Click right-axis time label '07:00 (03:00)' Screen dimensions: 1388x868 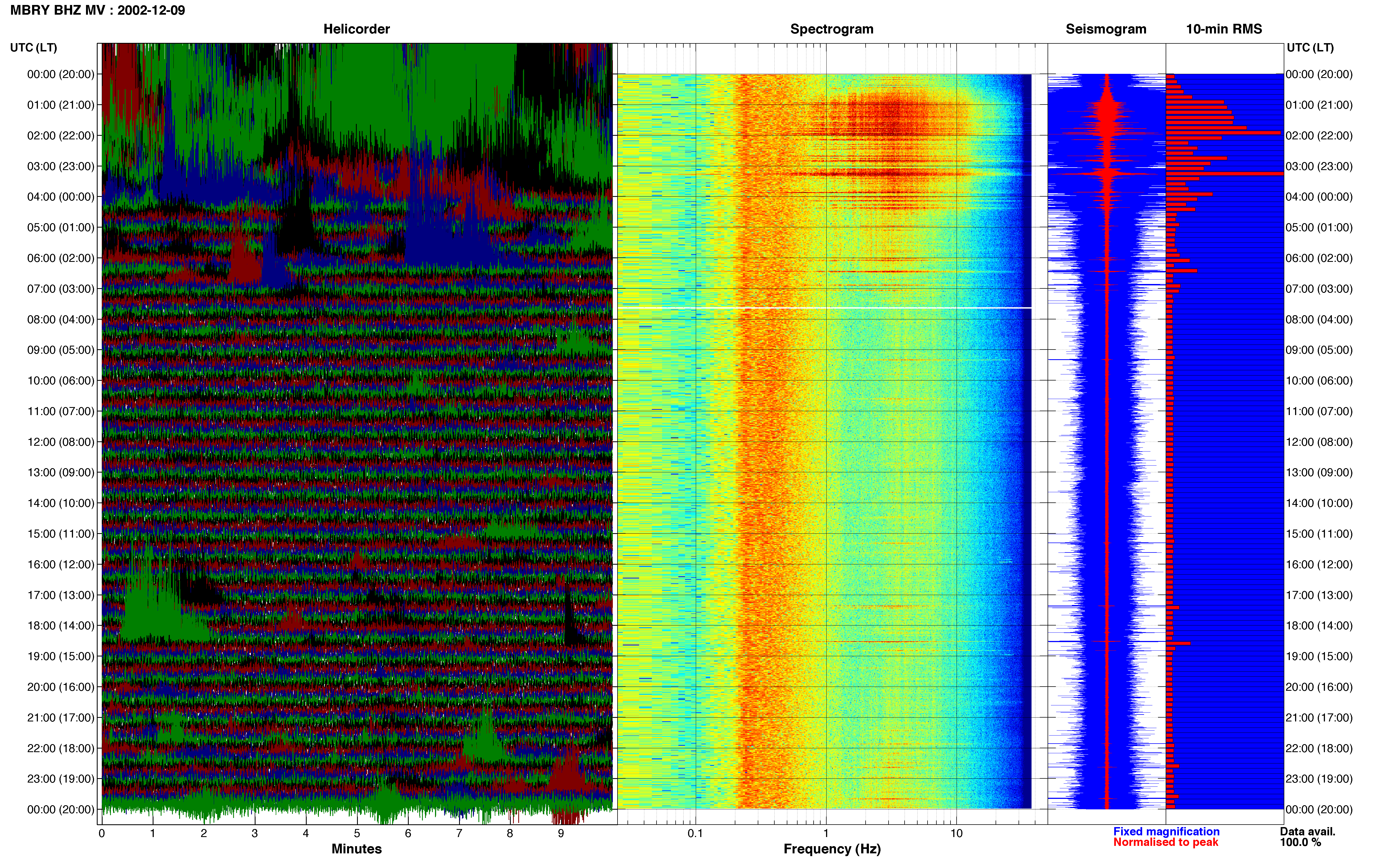pyautogui.click(x=1319, y=289)
